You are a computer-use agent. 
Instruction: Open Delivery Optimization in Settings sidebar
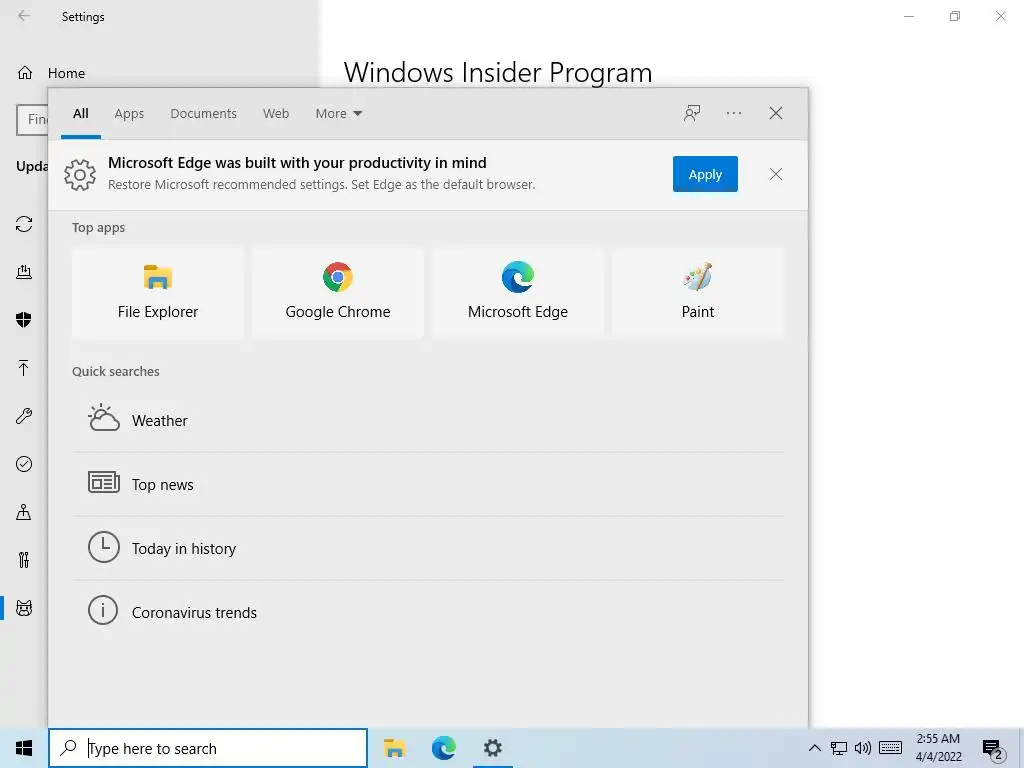click(24, 272)
